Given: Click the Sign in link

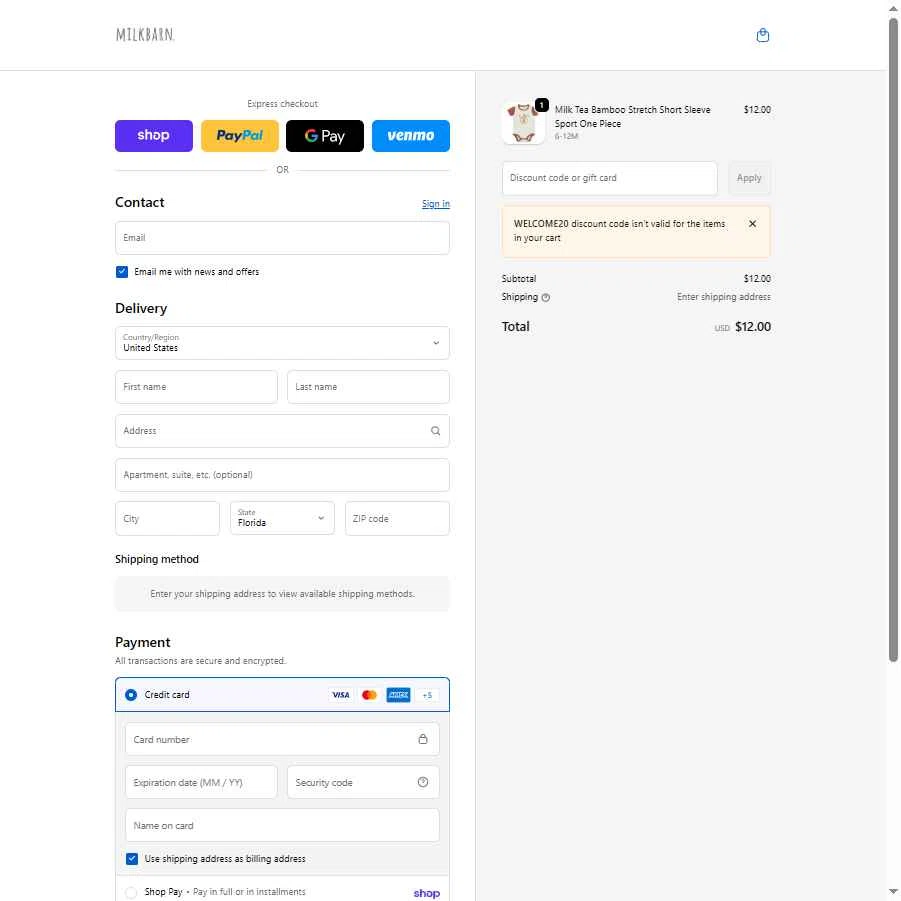Looking at the screenshot, I should [x=436, y=203].
